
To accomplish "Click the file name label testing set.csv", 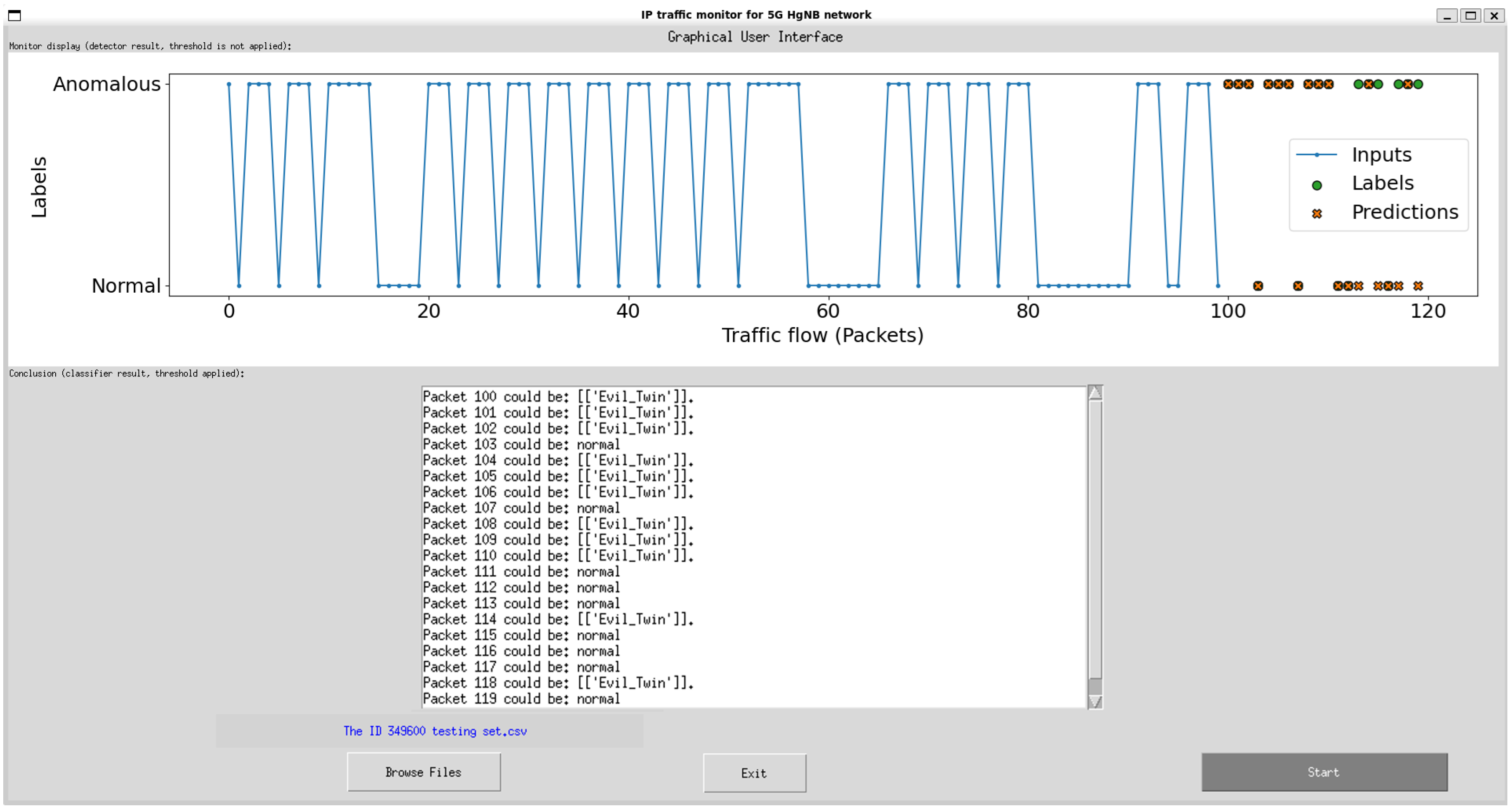I will coord(435,731).
